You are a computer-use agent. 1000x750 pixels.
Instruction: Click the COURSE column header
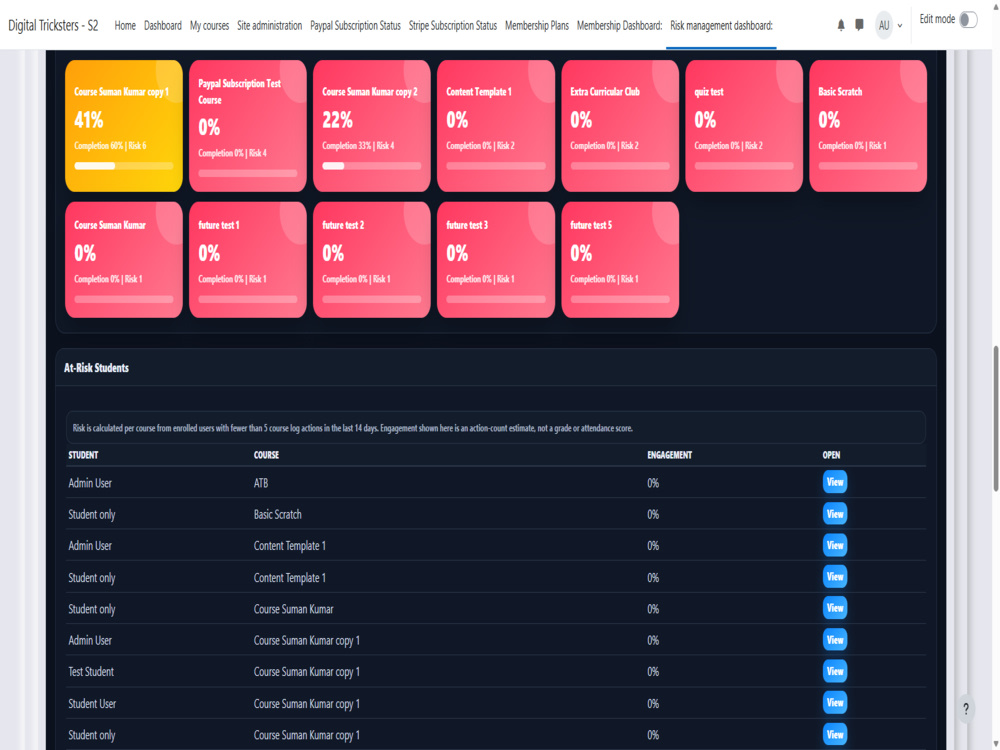click(x=266, y=455)
